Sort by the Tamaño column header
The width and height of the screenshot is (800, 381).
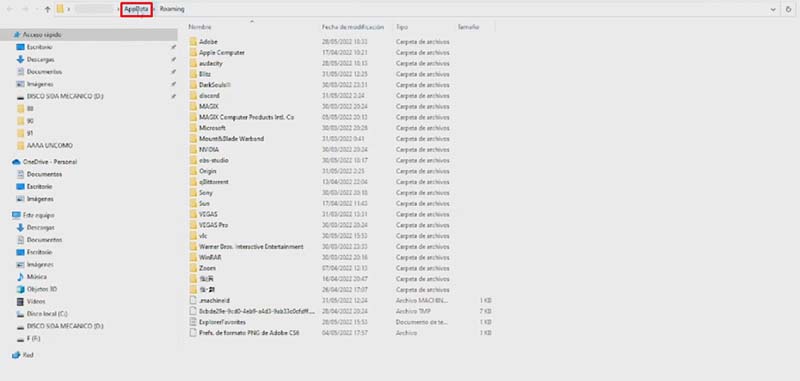pos(468,27)
